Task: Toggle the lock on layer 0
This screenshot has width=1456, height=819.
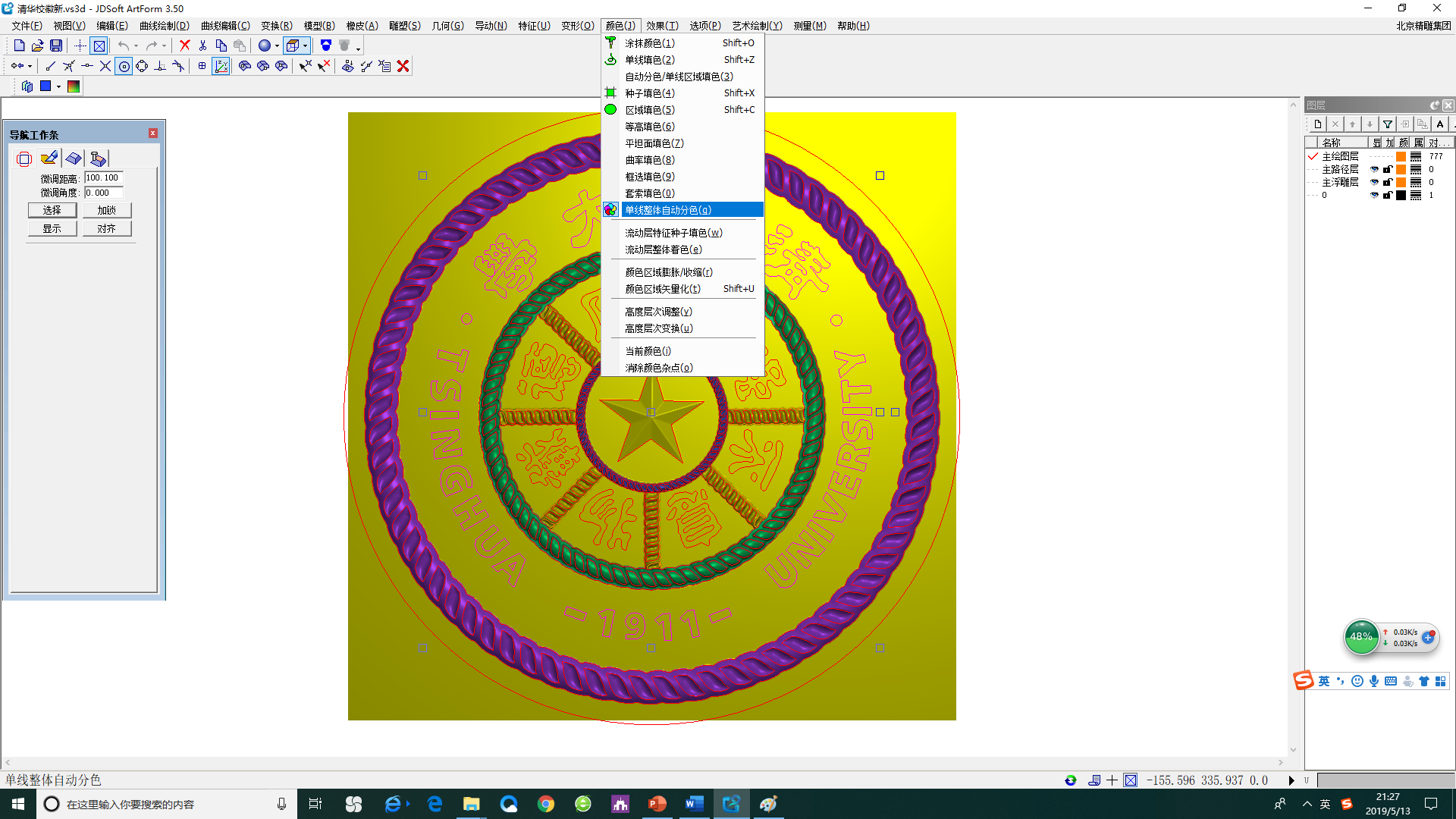Action: 1388,195
